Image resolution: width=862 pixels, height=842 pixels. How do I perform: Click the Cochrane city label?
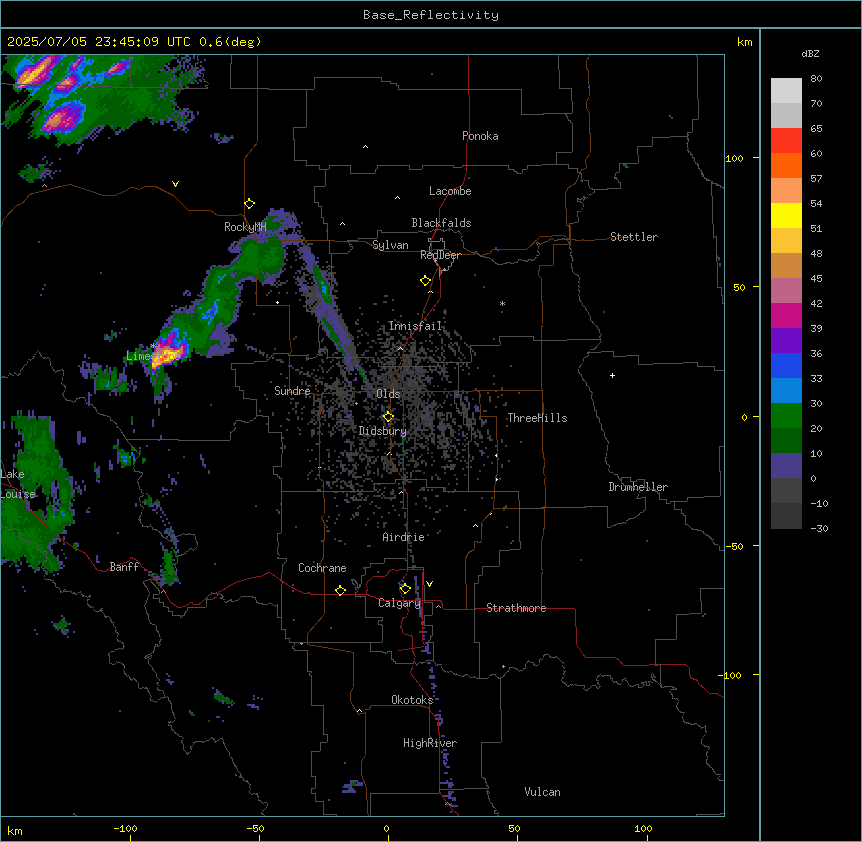point(322,568)
